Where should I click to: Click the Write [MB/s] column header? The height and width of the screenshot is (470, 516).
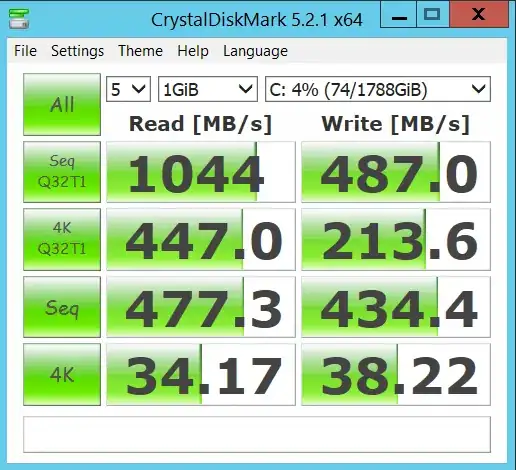coord(396,124)
